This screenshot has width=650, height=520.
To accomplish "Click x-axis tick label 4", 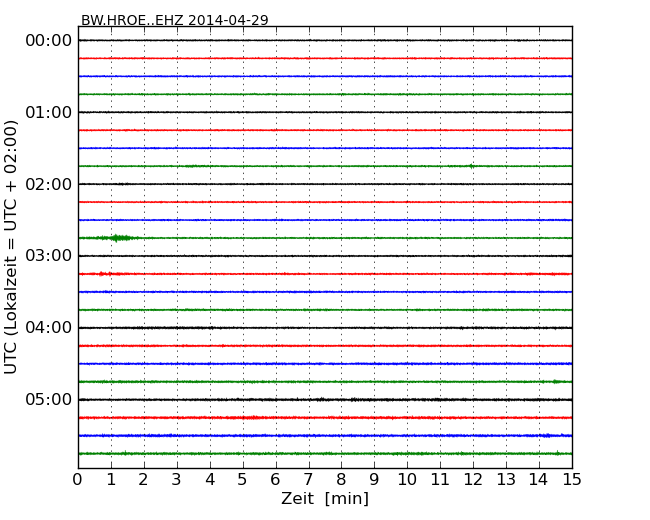I will tap(210, 479).
